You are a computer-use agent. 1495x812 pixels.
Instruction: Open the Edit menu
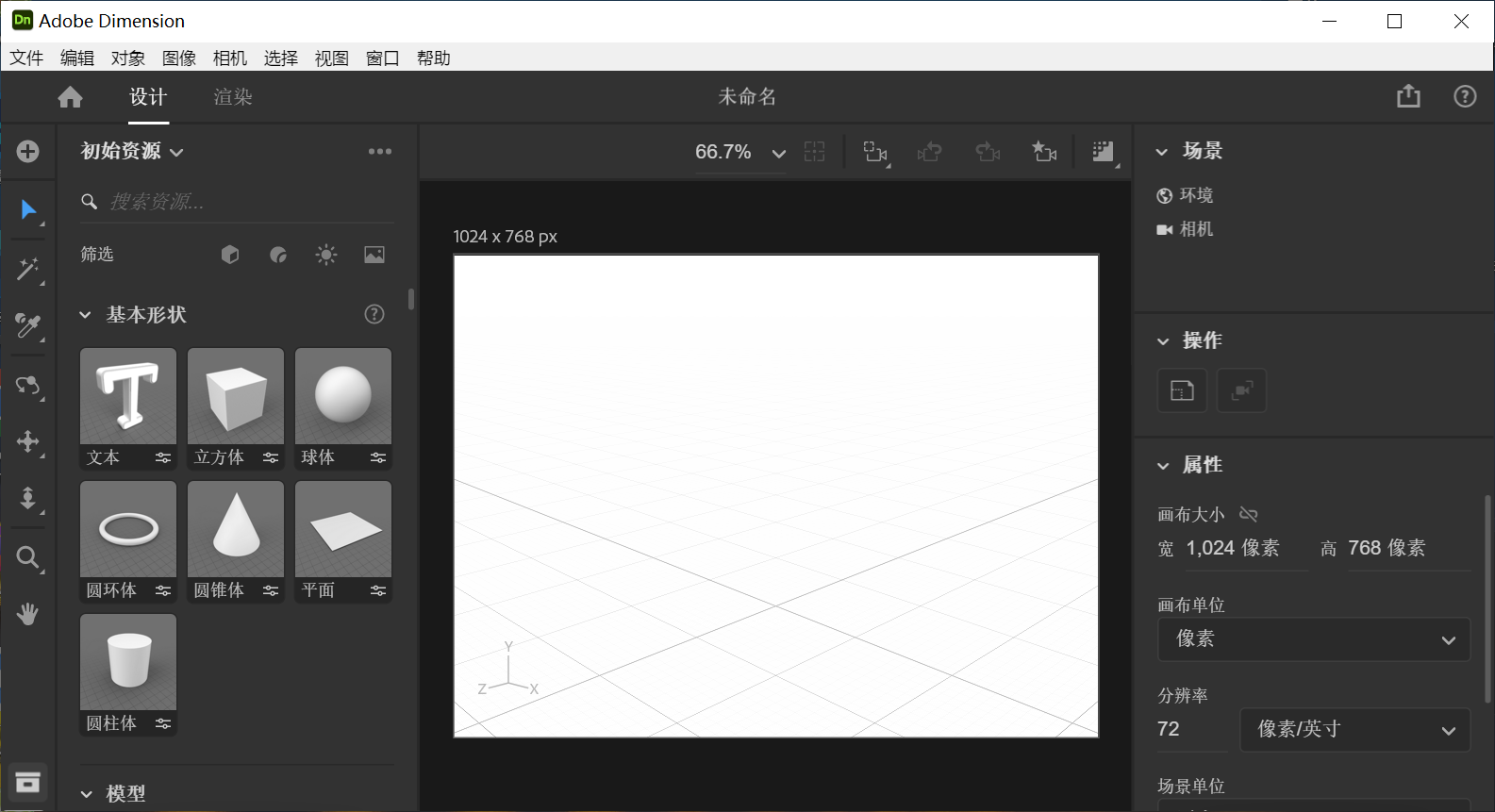77,58
